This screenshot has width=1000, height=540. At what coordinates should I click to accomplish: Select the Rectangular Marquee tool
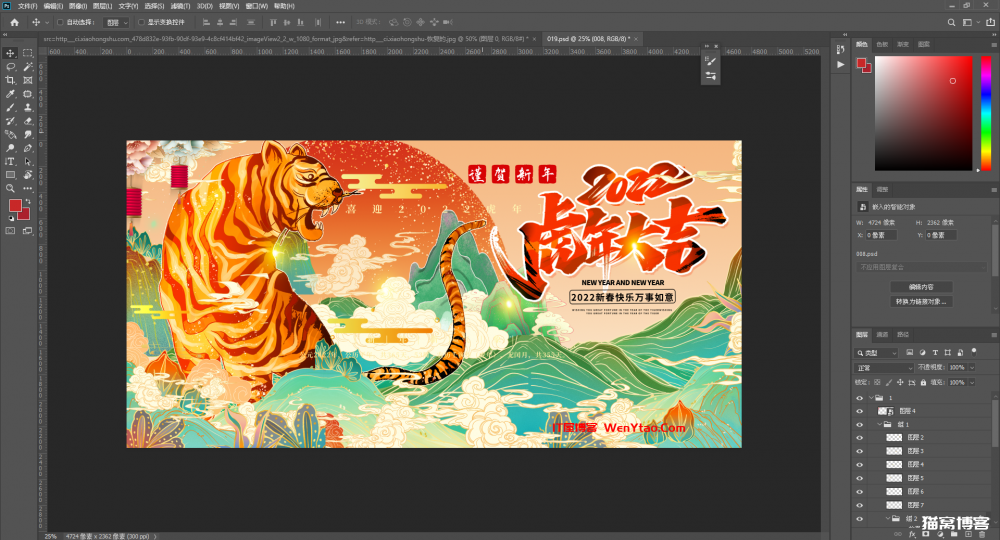pos(28,54)
